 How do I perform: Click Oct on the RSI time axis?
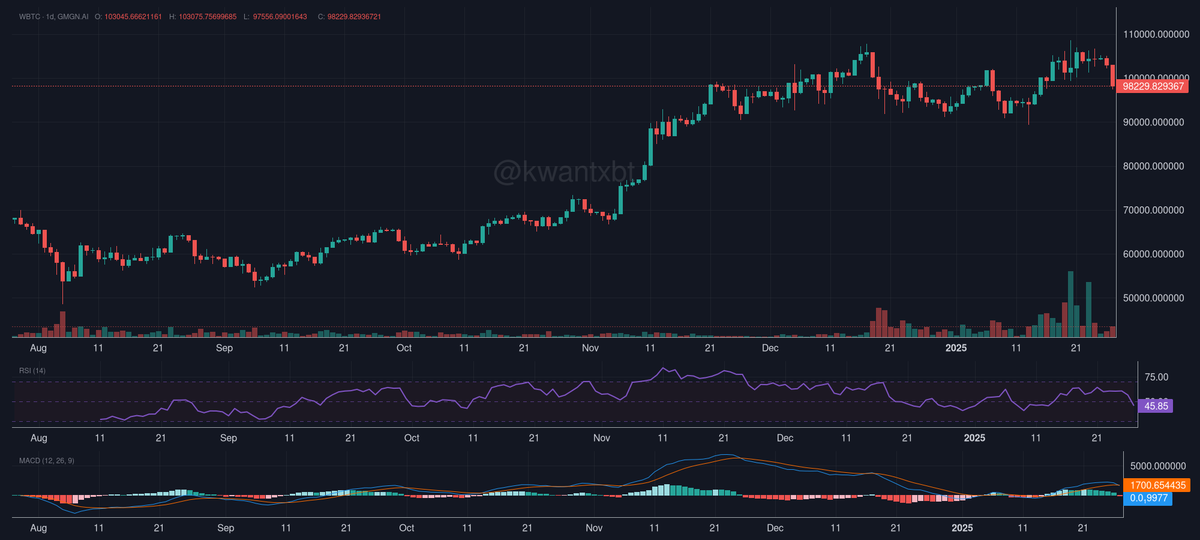[412, 438]
